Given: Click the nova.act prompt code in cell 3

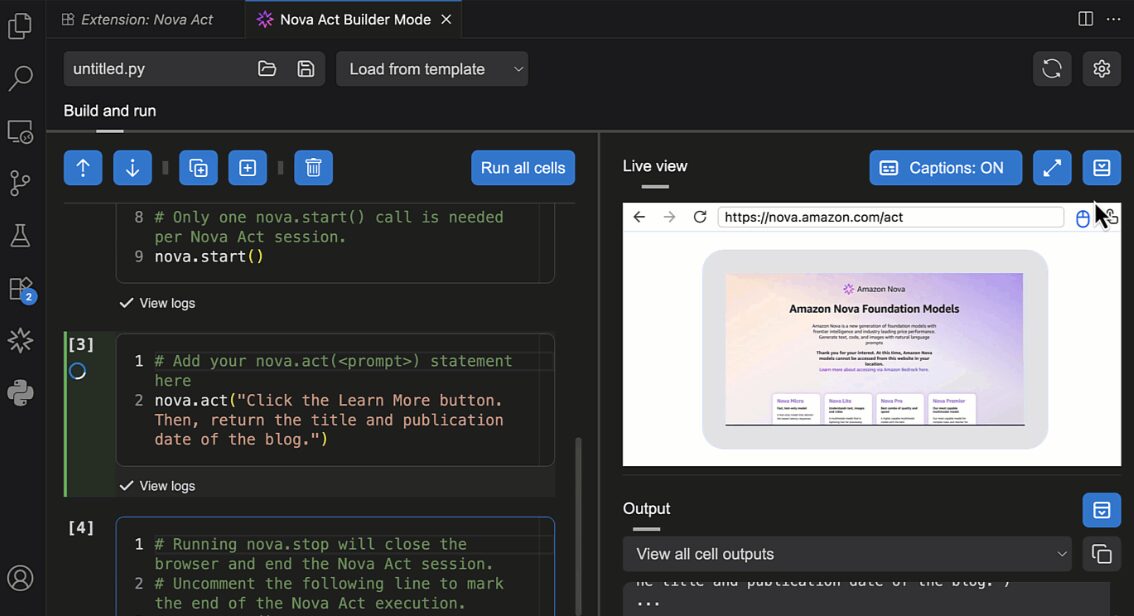Looking at the screenshot, I should click(328, 420).
